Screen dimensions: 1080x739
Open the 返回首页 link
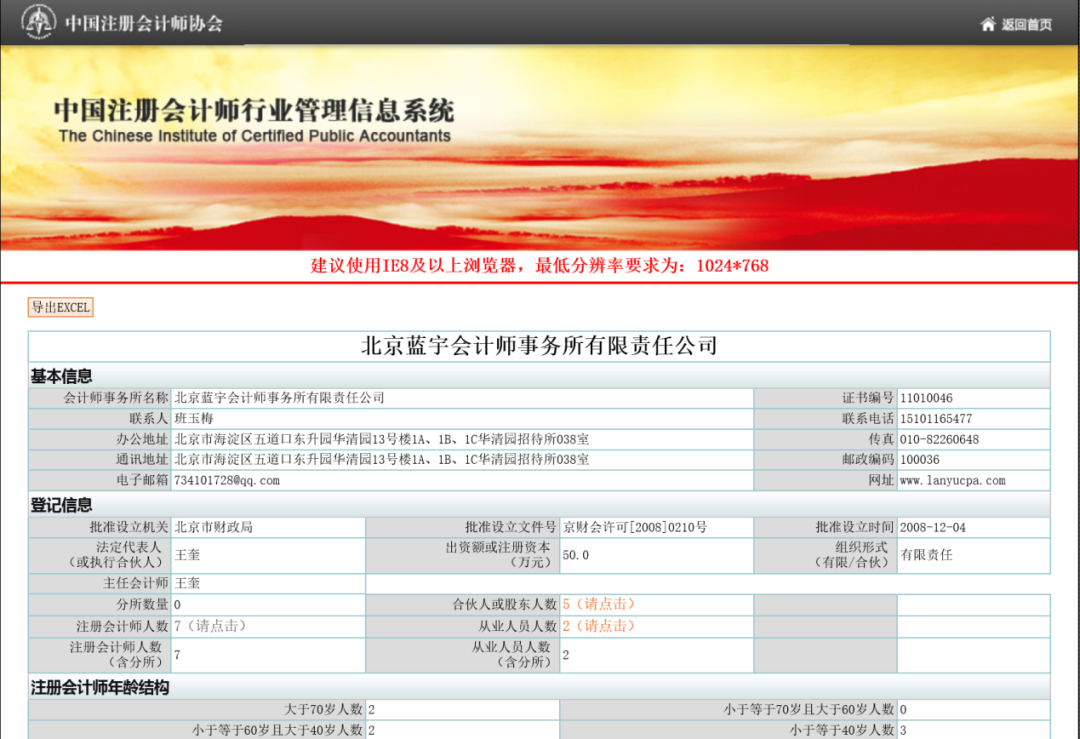[1026, 25]
